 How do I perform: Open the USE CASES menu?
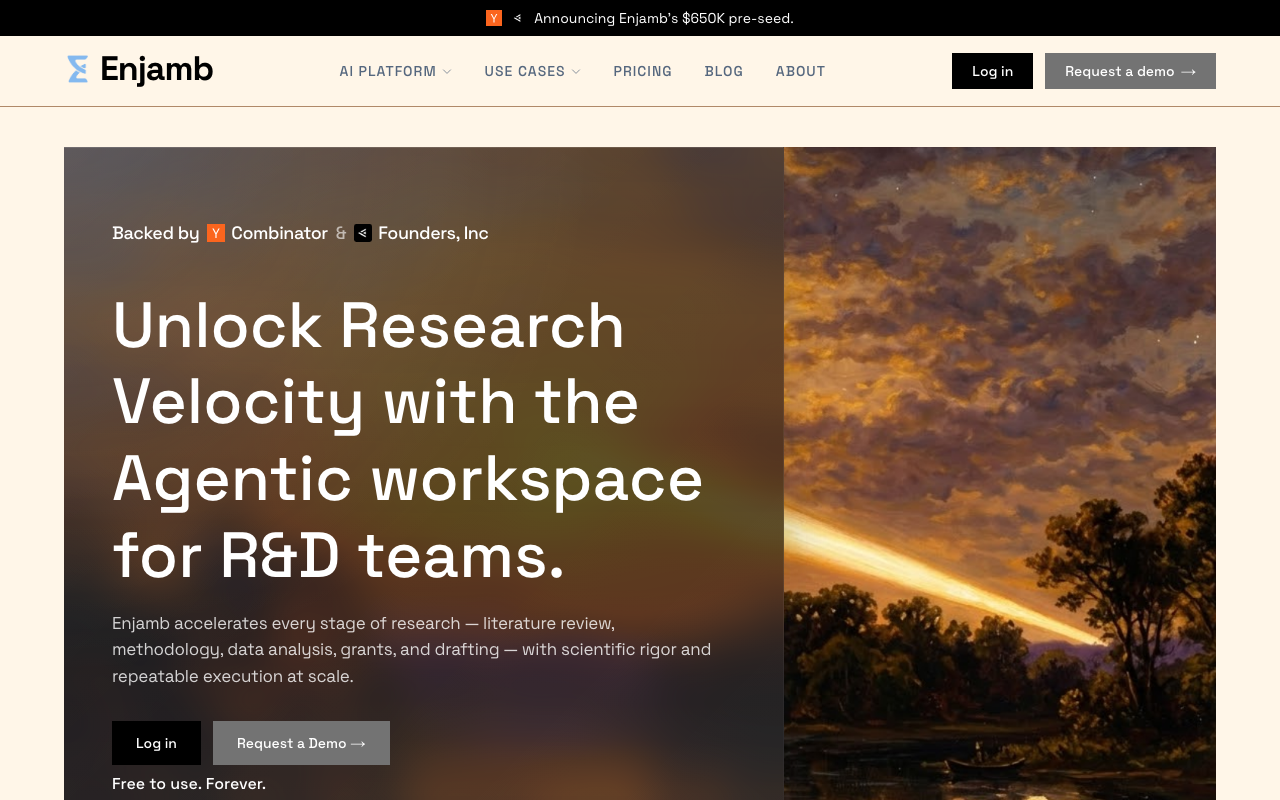pos(533,71)
